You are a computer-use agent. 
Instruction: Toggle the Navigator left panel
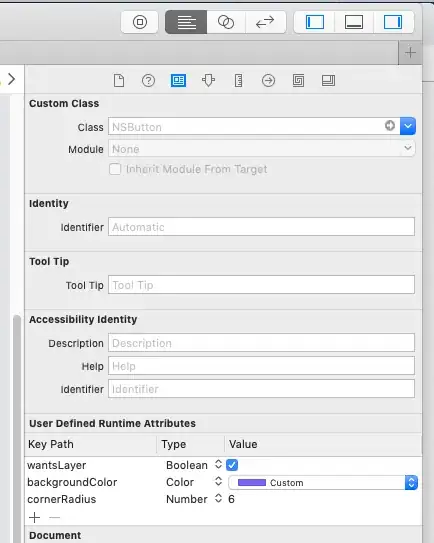point(315,22)
